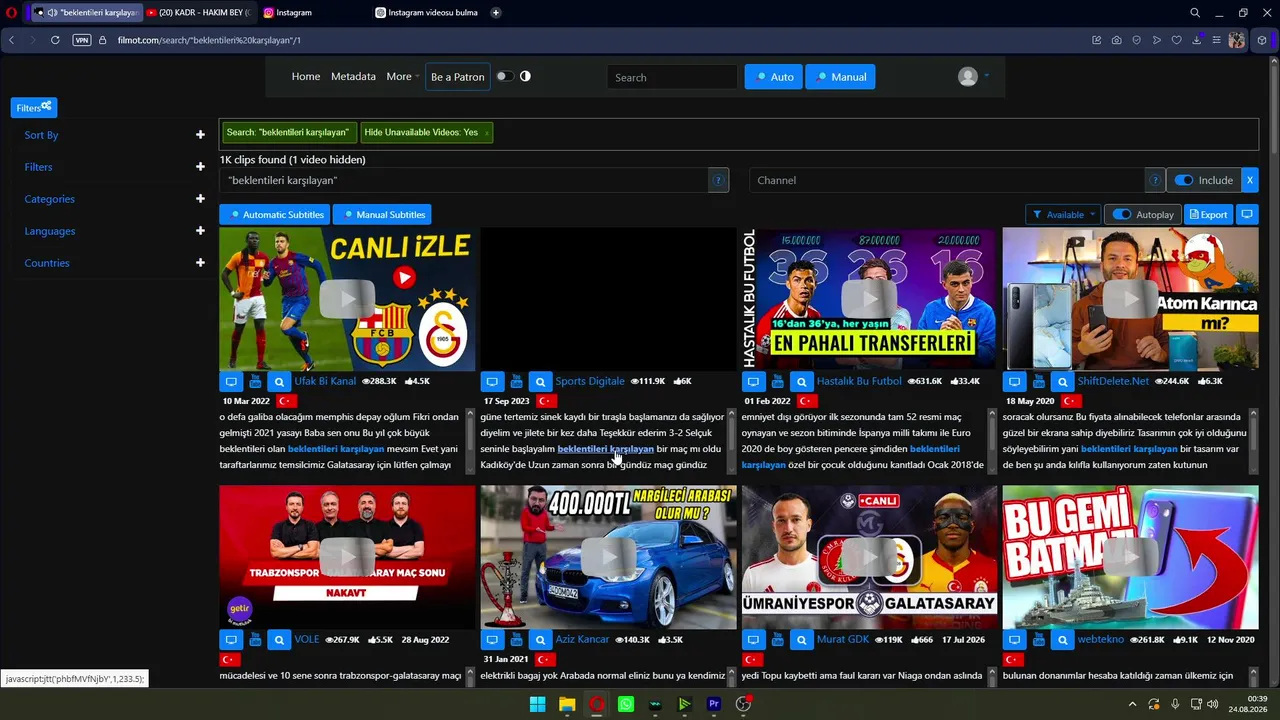Click the monitor icon beside Hastalık Bu Futbol
The image size is (1280, 720).
753,381
